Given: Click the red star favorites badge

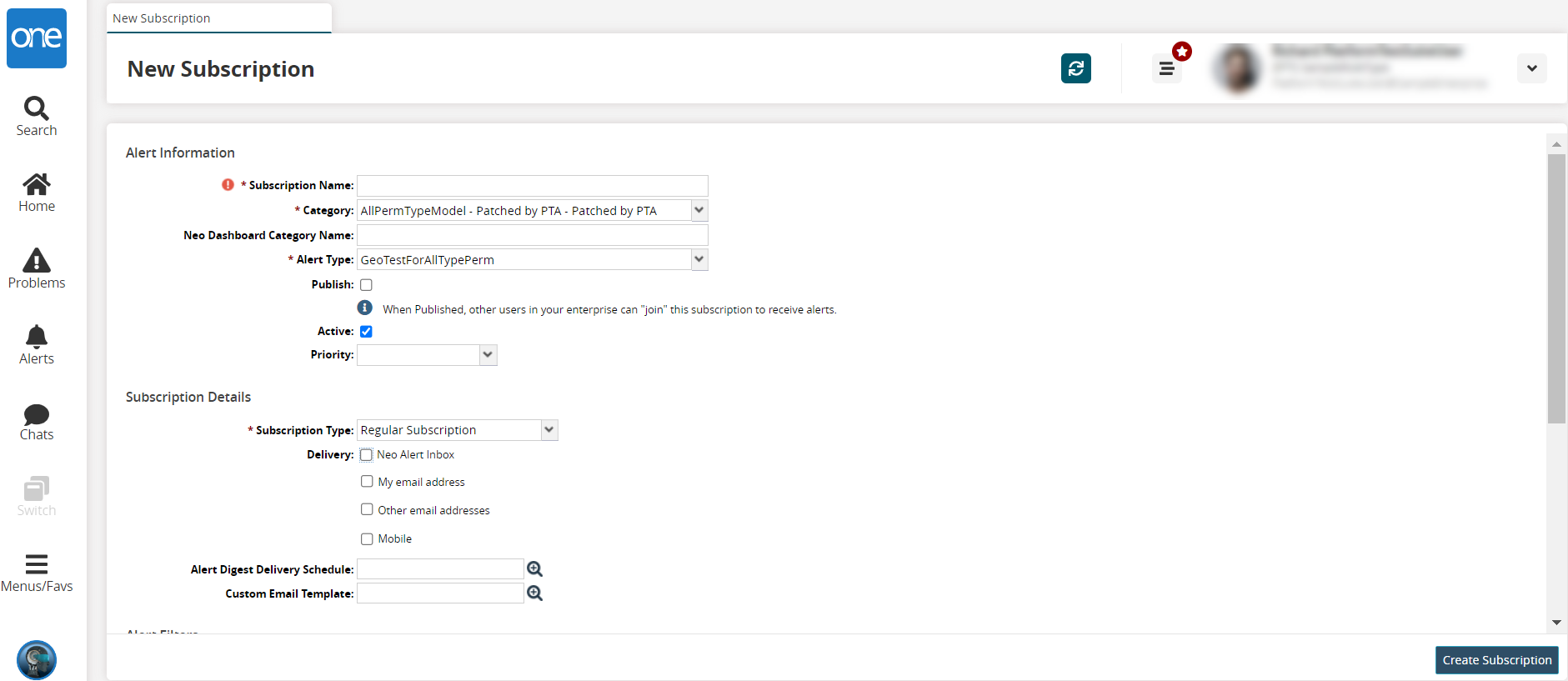Looking at the screenshot, I should (1182, 52).
